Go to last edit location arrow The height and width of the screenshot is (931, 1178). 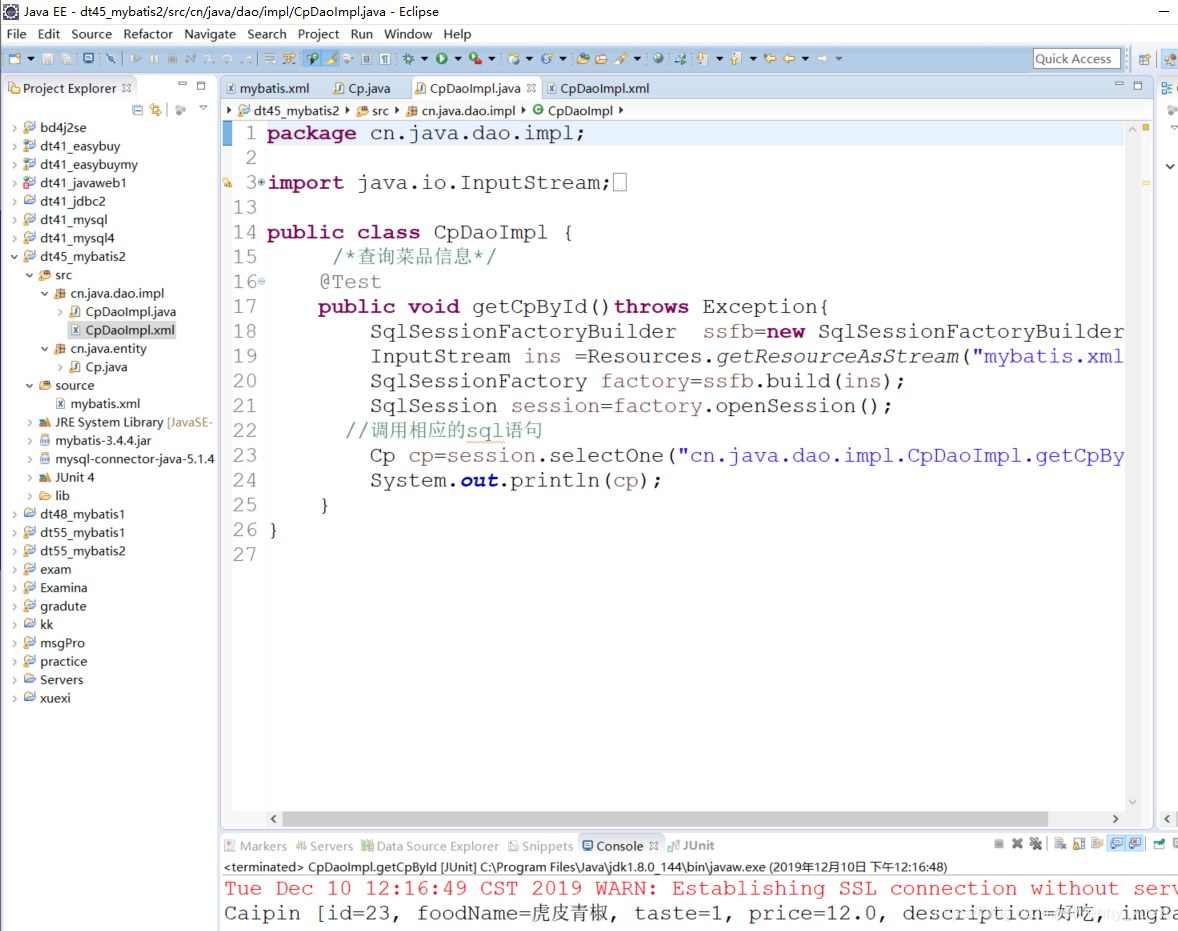pos(770,59)
